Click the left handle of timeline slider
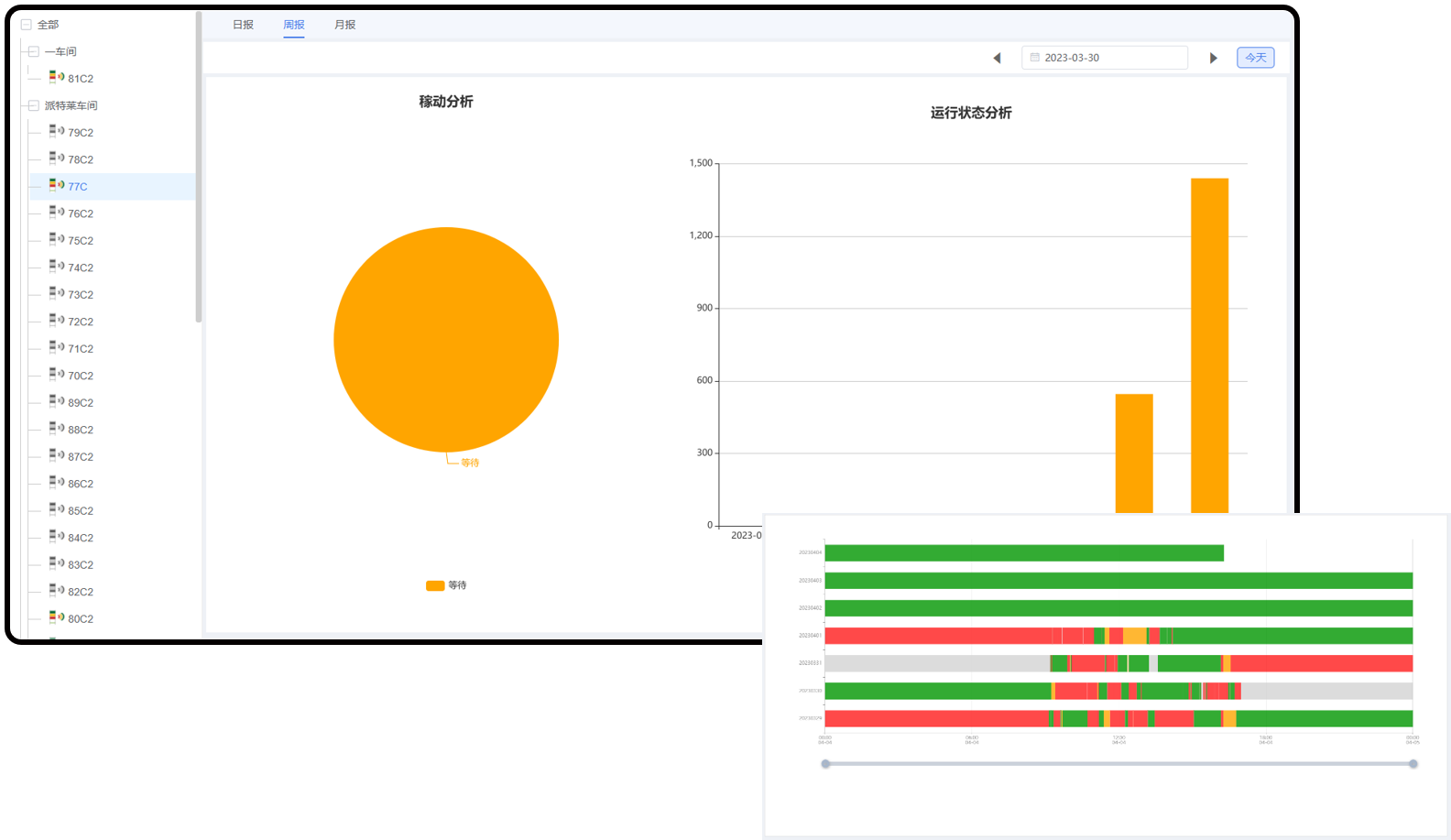This screenshot has height=840, width=1451. pos(825,764)
